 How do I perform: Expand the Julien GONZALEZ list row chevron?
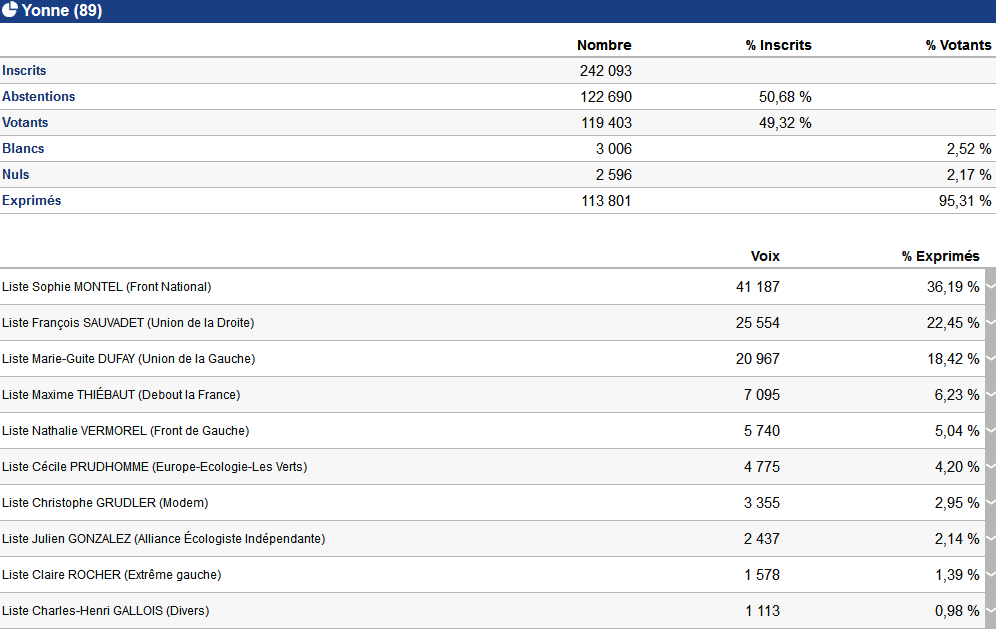tap(991, 539)
